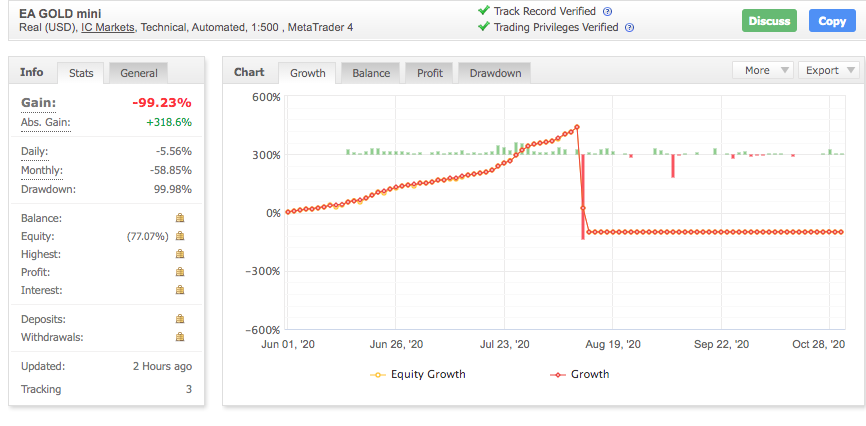Select the Balance chart tab
This screenshot has width=866, height=426.
click(x=371, y=73)
